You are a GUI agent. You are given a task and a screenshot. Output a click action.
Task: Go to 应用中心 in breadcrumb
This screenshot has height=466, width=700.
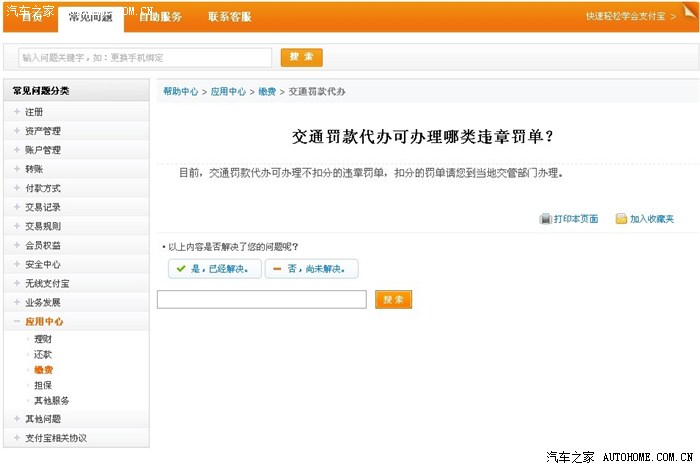(x=228, y=92)
